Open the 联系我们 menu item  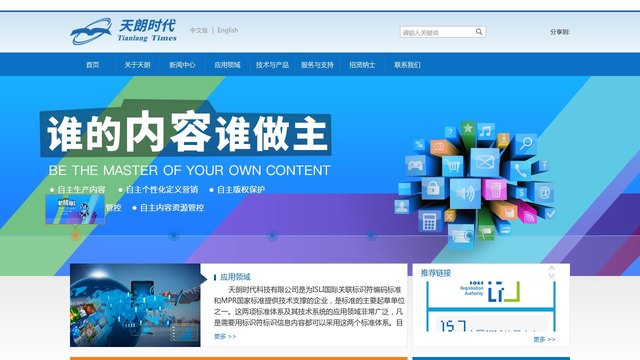pyautogui.click(x=407, y=64)
